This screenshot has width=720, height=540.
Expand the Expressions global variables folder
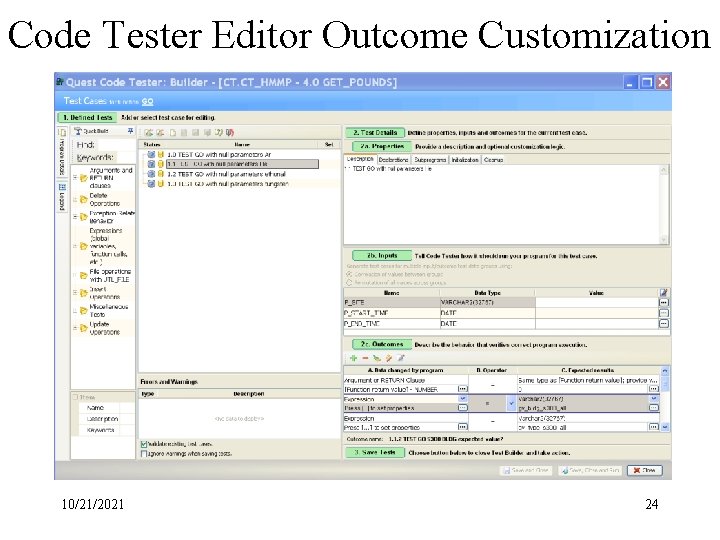pos(75,246)
